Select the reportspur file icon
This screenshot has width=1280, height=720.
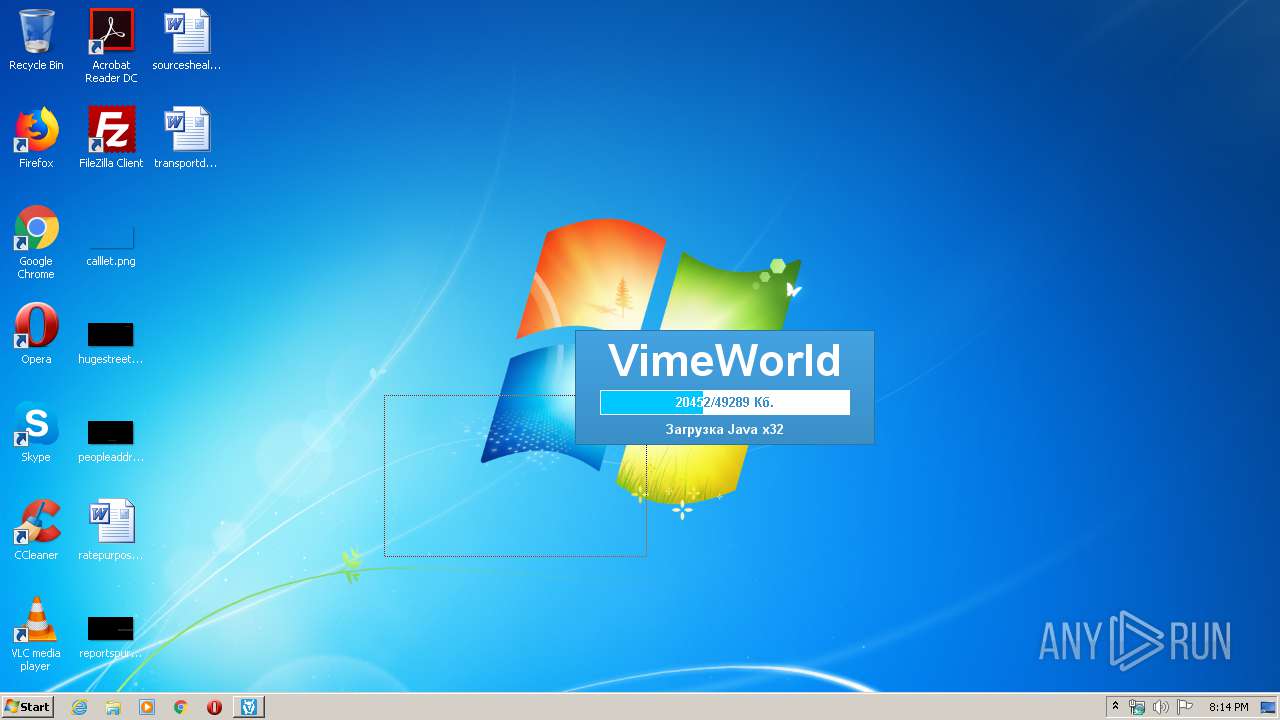tap(111, 636)
